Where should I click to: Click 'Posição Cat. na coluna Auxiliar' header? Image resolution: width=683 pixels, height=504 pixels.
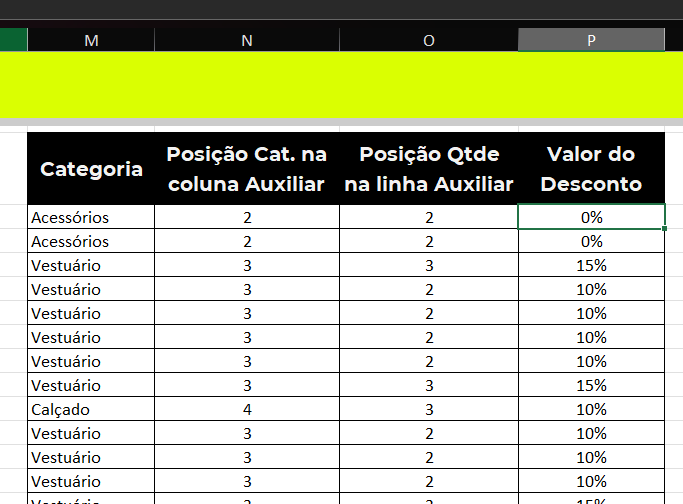click(x=247, y=169)
